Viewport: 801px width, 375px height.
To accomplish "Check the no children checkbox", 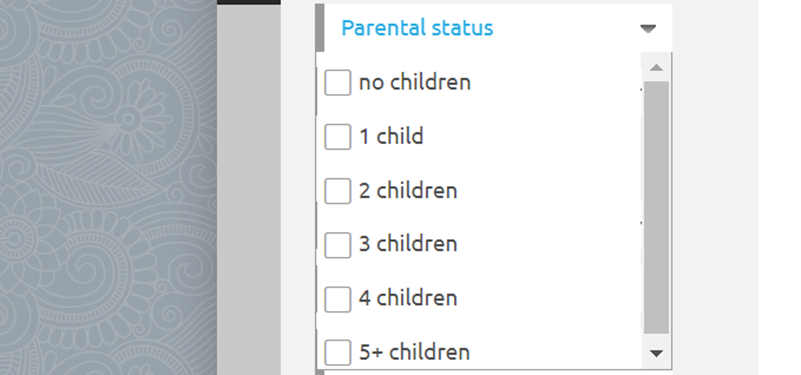I will click(x=338, y=83).
